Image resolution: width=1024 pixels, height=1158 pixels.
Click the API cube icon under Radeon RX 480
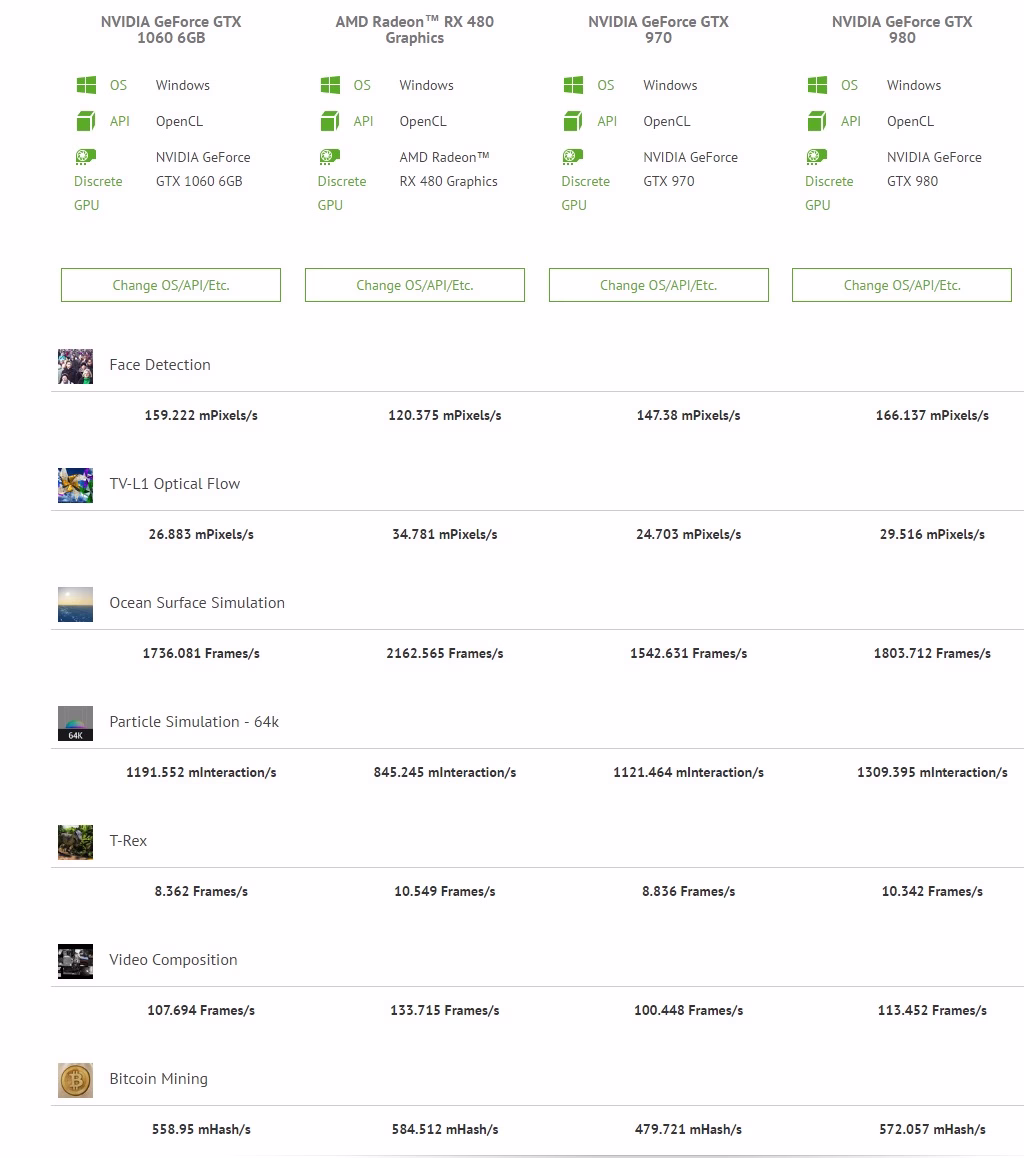coord(330,120)
